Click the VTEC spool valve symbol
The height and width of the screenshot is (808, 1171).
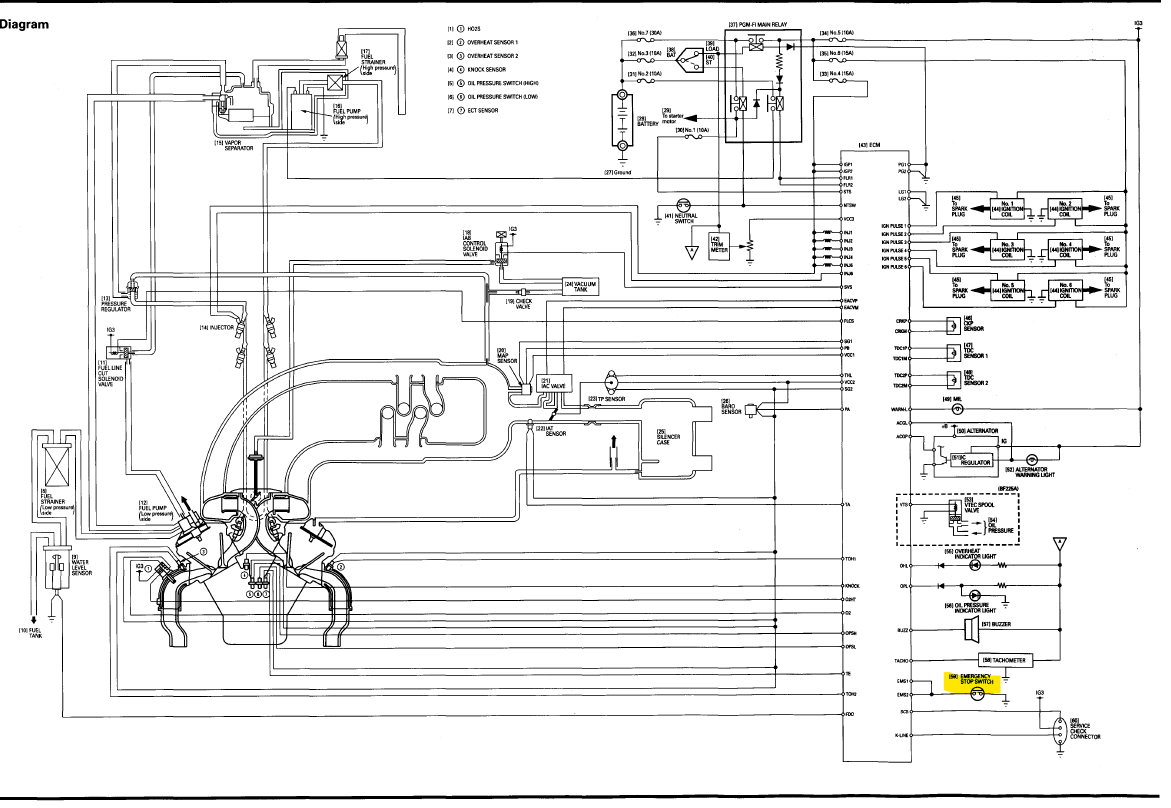click(x=954, y=512)
